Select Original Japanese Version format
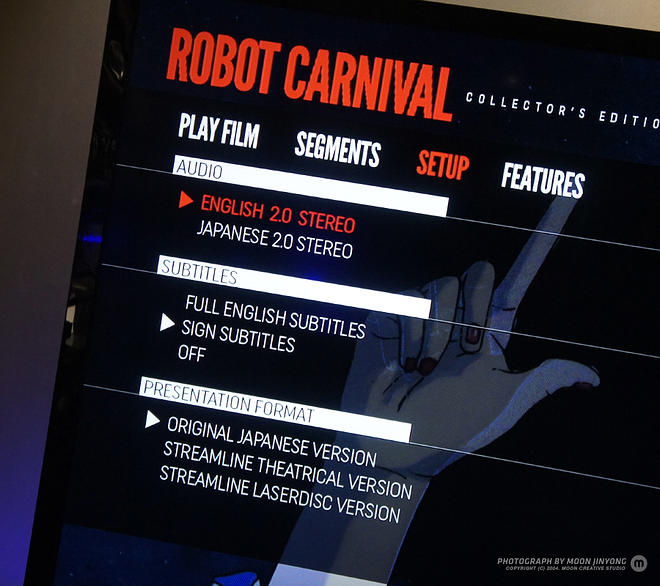Screen dimensions: 660x586 [271, 442]
